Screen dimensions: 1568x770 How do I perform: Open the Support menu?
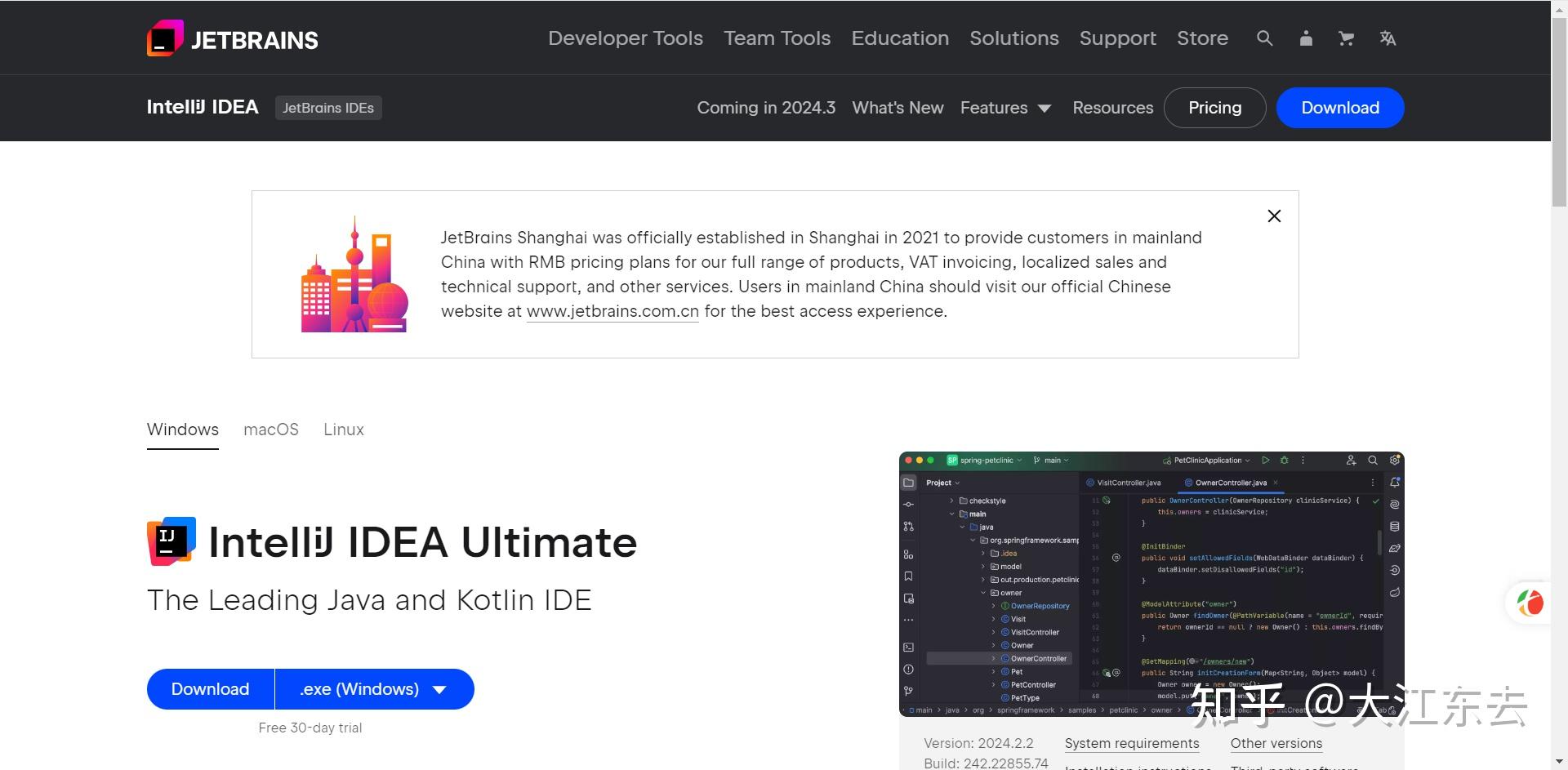tap(1118, 38)
